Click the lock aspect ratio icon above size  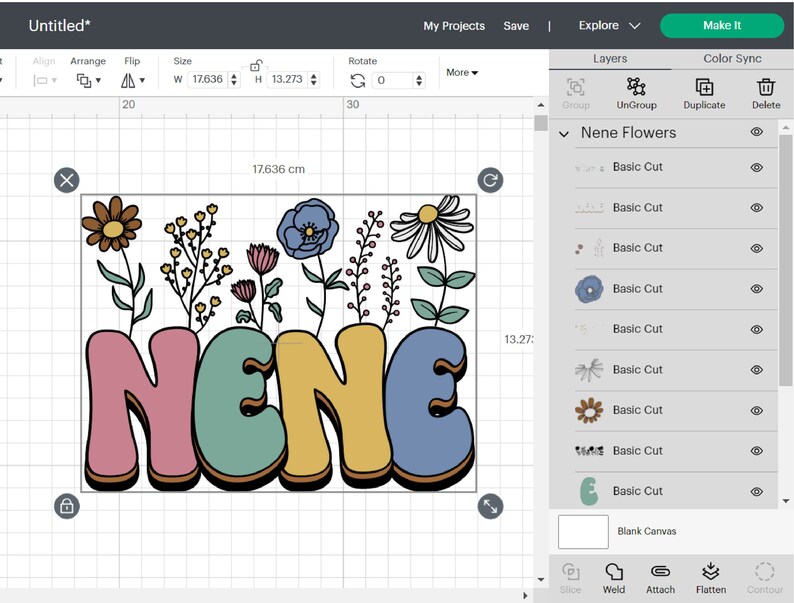pos(256,65)
